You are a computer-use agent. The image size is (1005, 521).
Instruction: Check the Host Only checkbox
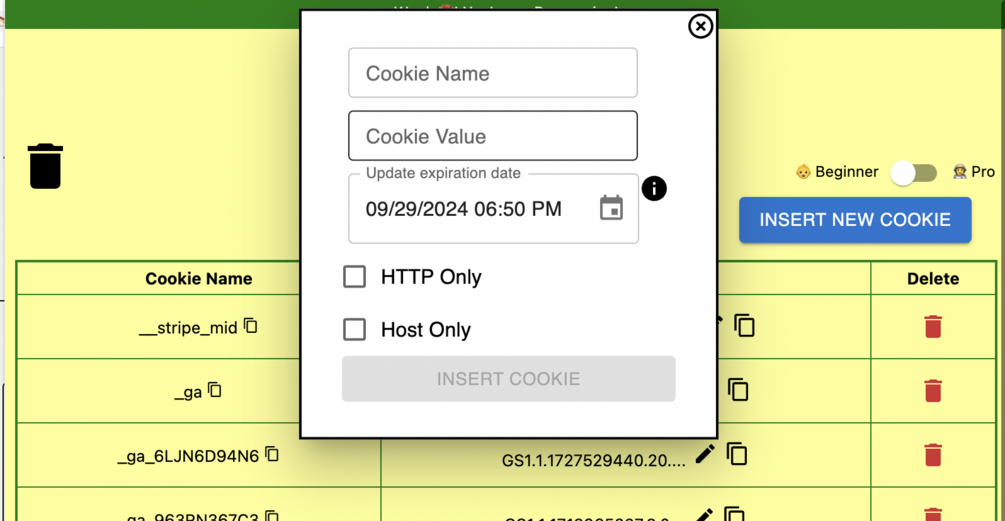tap(355, 329)
